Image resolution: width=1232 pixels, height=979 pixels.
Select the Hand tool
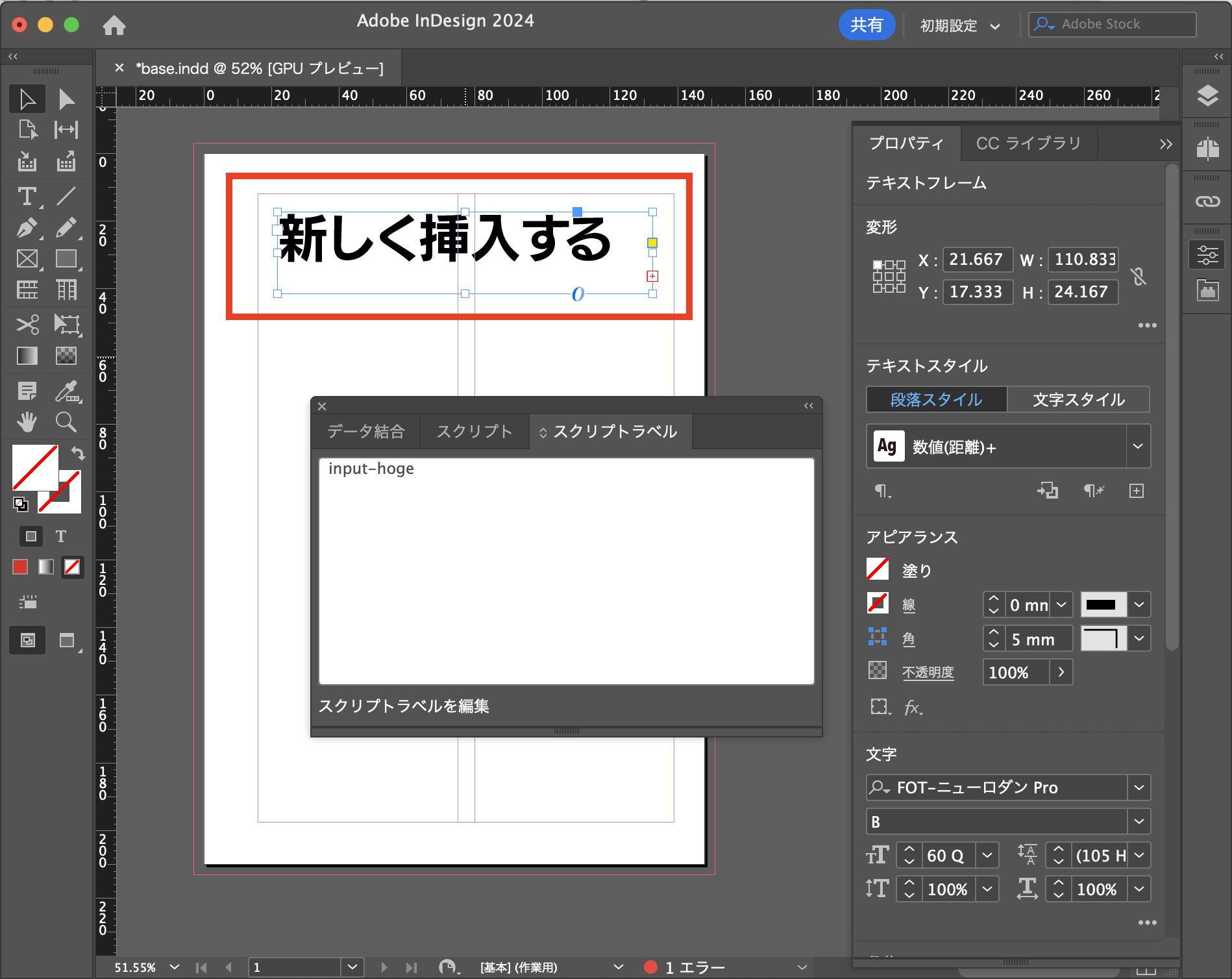(x=27, y=422)
